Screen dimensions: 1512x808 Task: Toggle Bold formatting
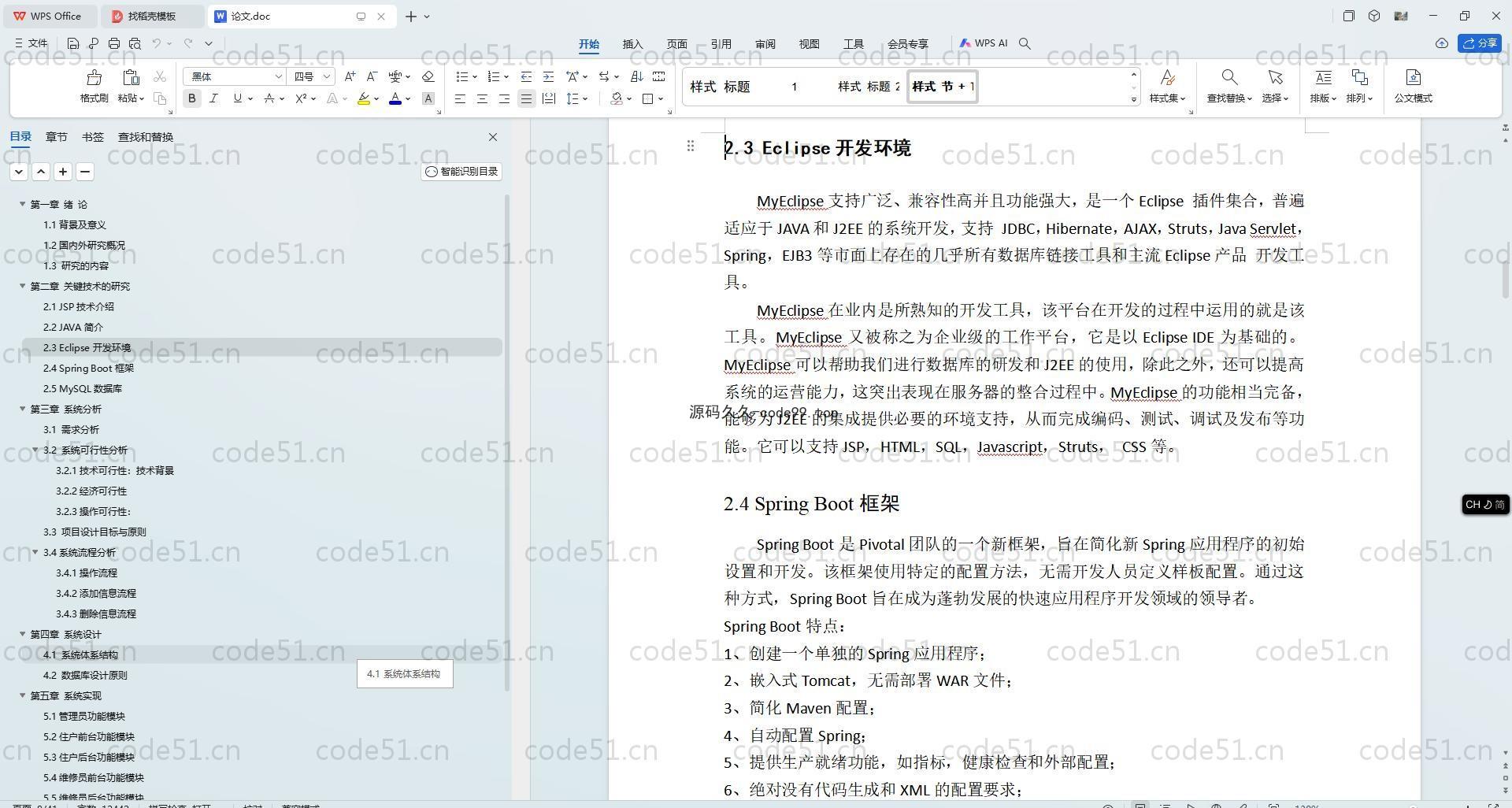pyautogui.click(x=191, y=98)
